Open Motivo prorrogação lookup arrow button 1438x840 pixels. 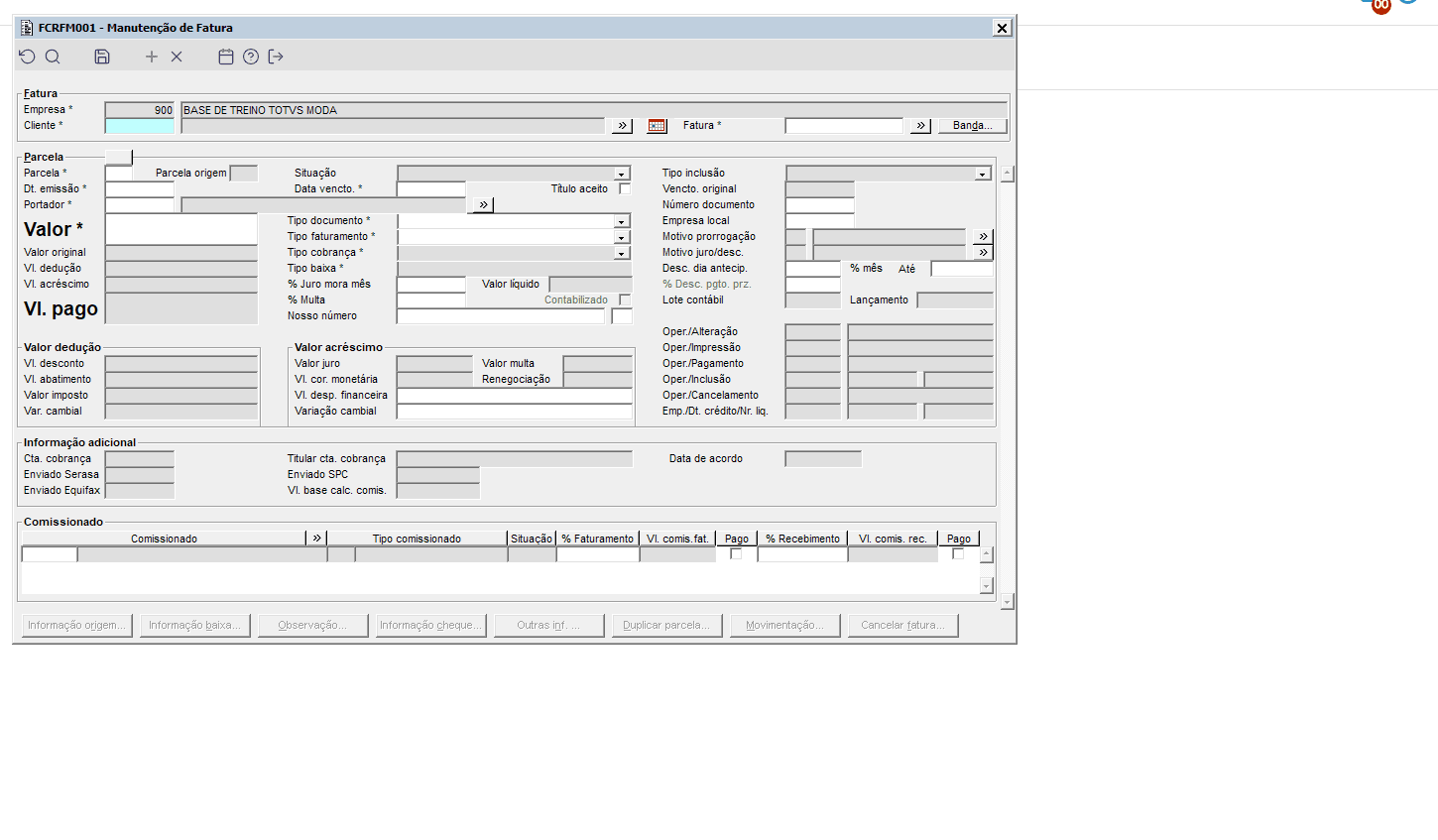[x=983, y=237]
